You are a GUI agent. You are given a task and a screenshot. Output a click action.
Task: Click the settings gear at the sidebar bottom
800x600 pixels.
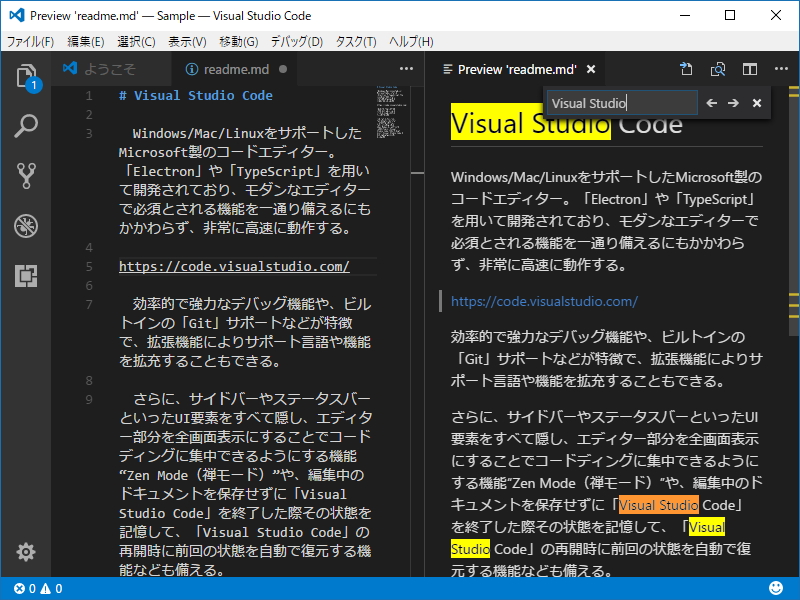(25, 551)
